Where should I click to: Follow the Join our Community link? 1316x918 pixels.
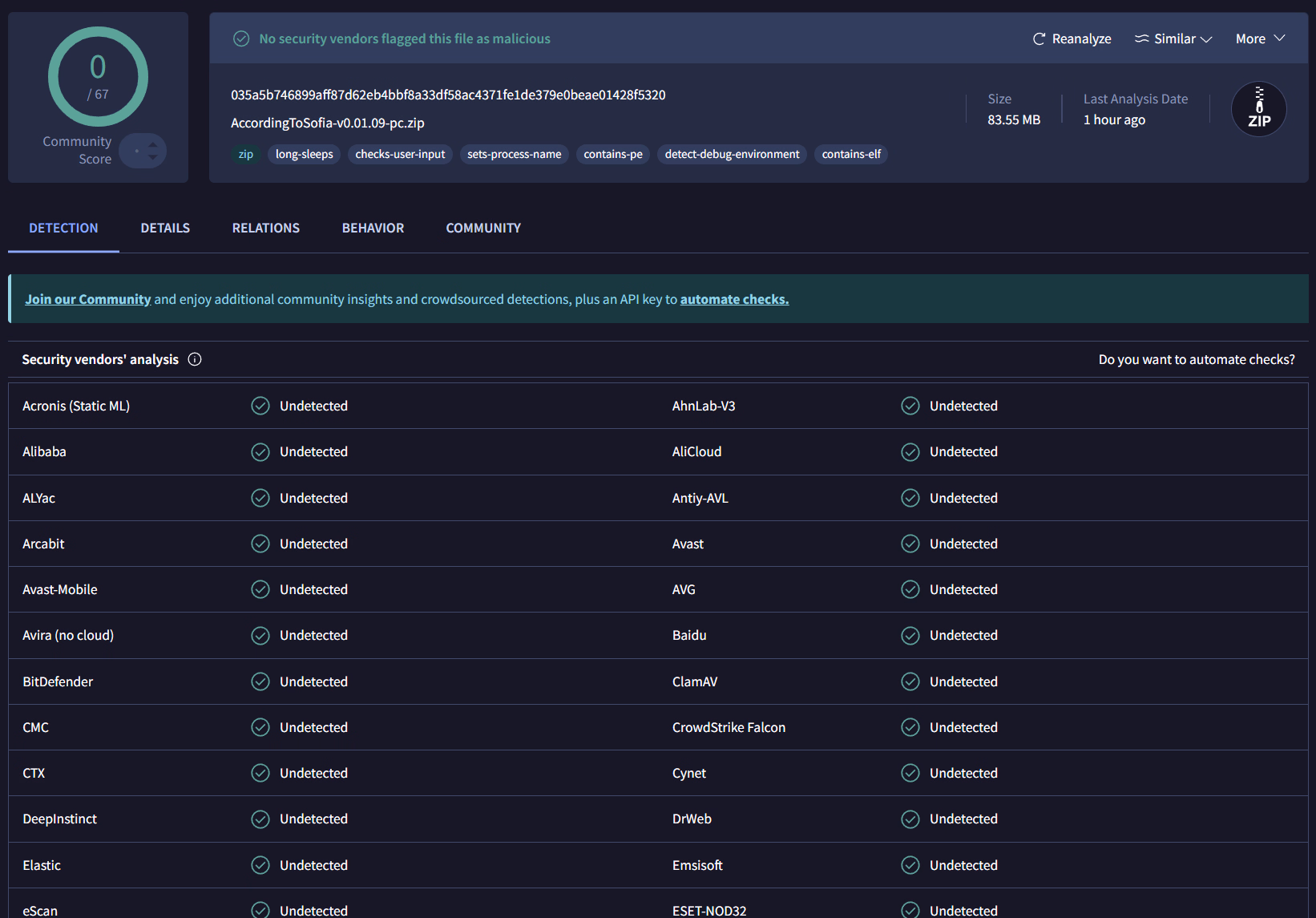[88, 299]
